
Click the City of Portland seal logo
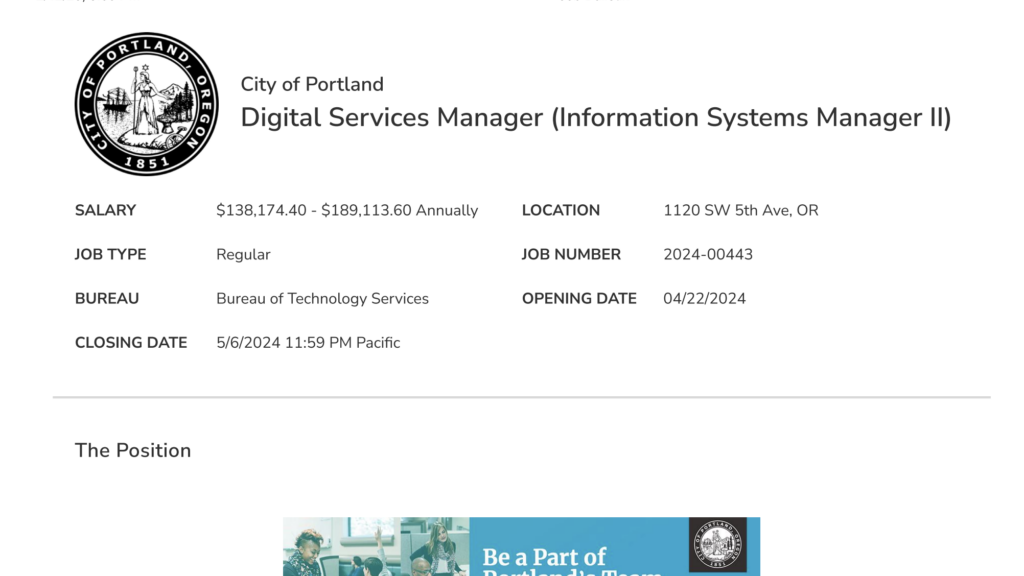[x=146, y=104]
